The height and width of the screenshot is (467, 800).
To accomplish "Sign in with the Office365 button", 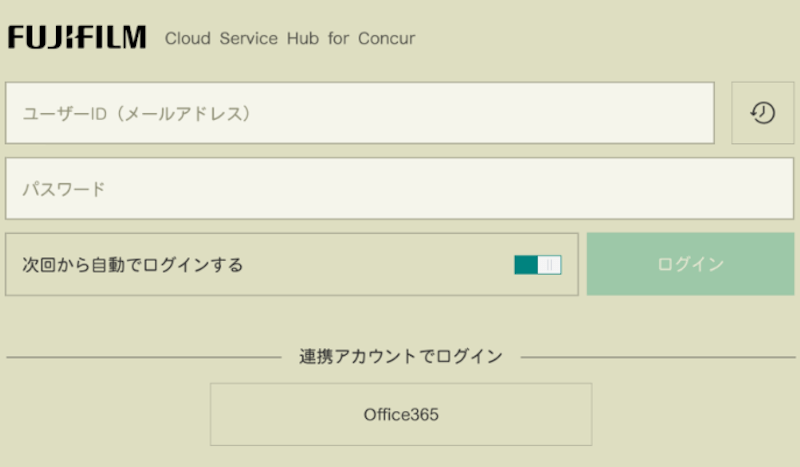I will click(400, 414).
